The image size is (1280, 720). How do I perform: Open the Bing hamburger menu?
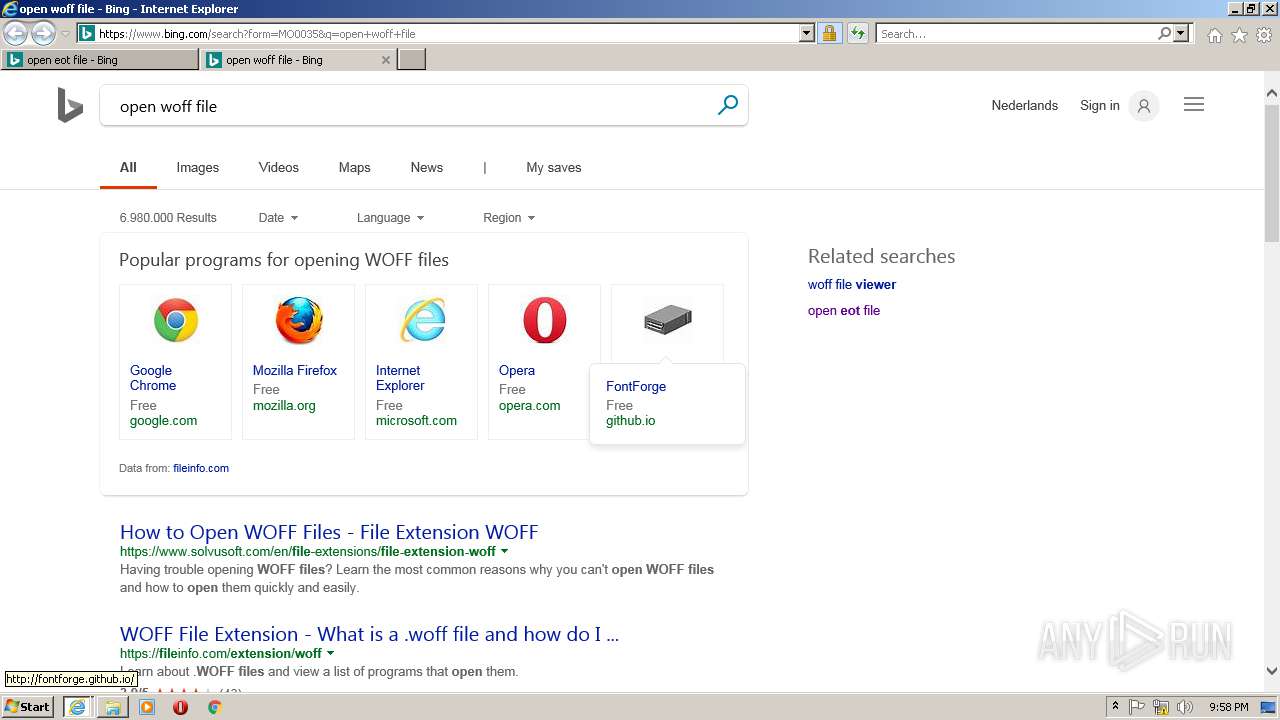click(x=1194, y=105)
